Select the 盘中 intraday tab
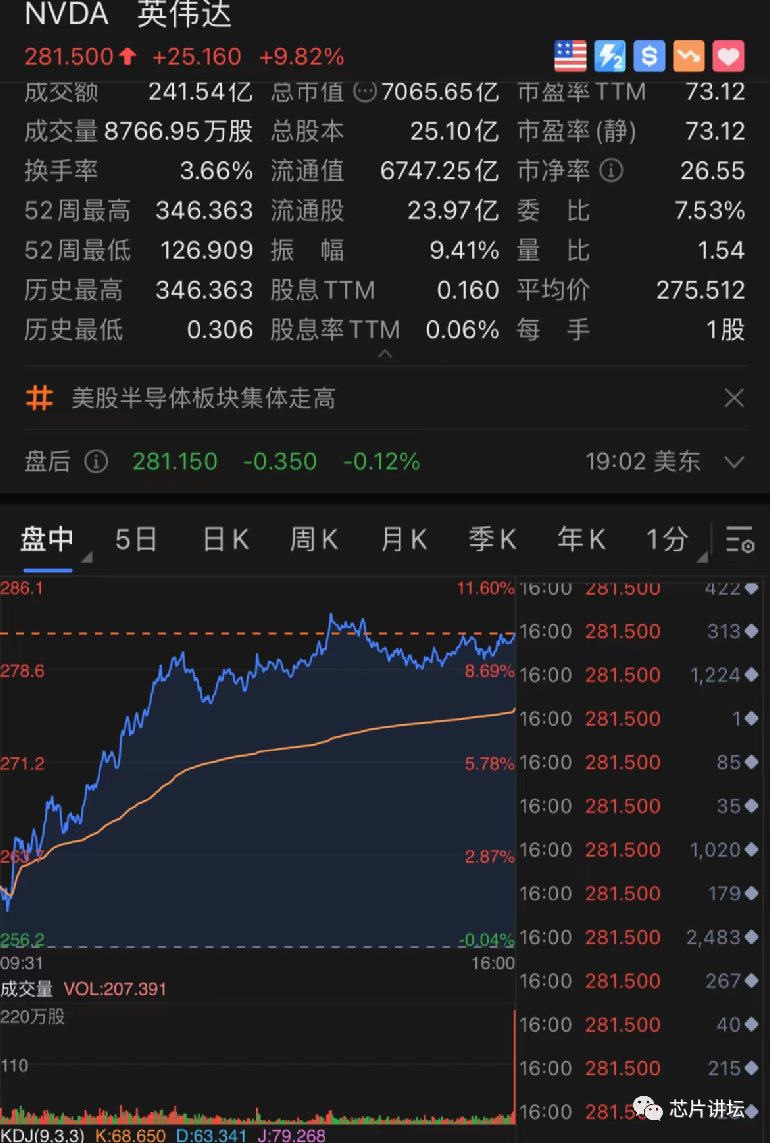 (47, 540)
